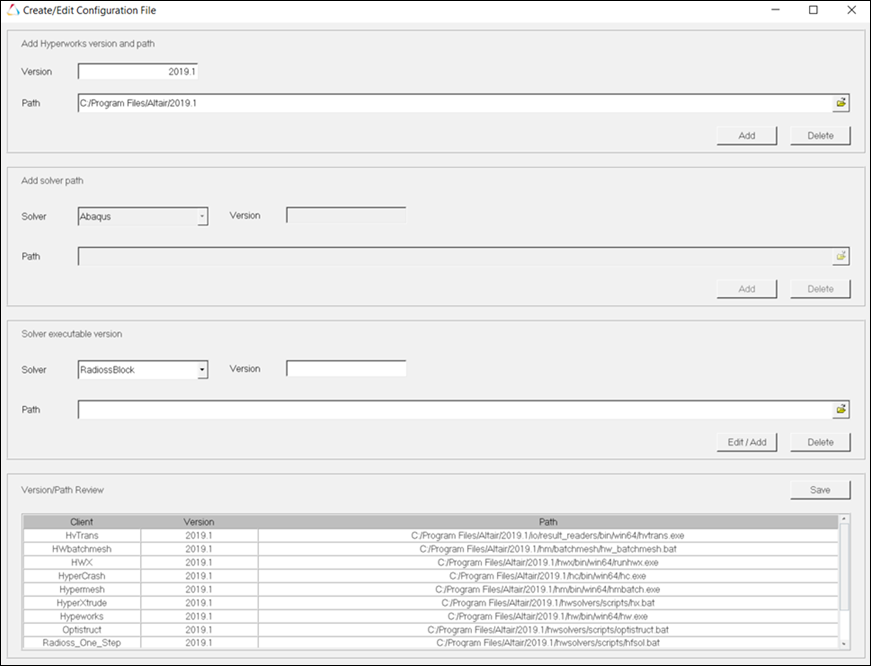The image size is (871, 666).
Task: Click the Altair logo in the title bar
Action: (x=13, y=10)
